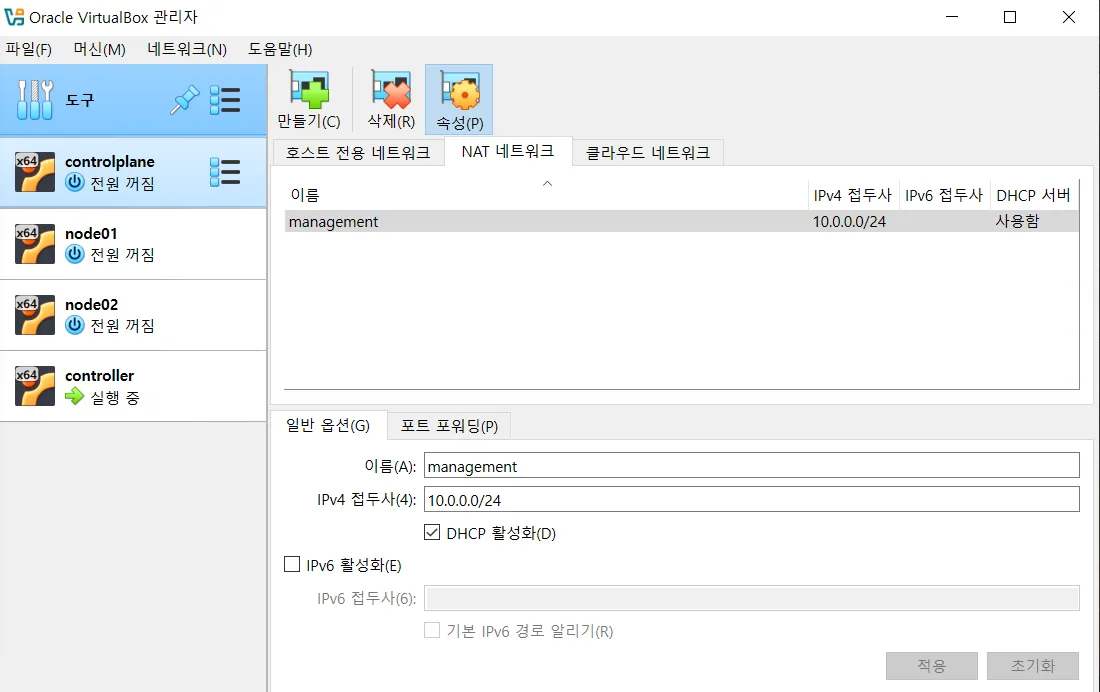This screenshot has height=692, width=1100.
Task: Select the 일반 옵션(G) tab
Action: point(328,425)
